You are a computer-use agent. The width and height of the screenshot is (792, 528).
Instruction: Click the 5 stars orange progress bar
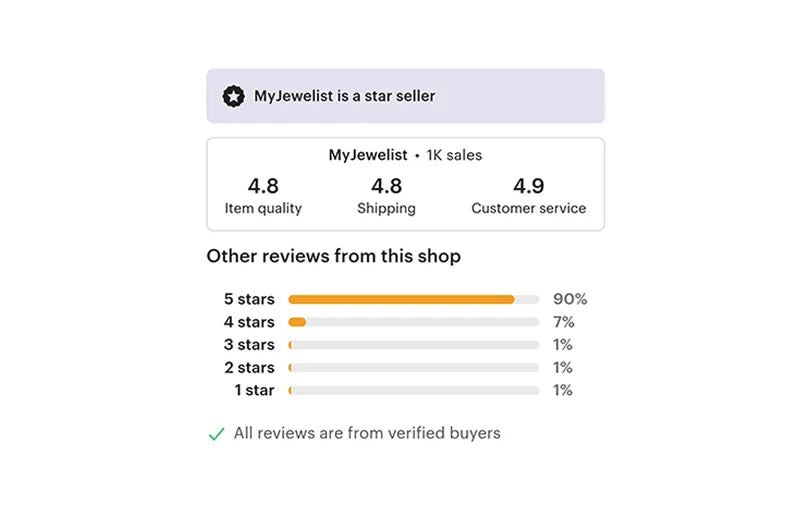[401, 299]
